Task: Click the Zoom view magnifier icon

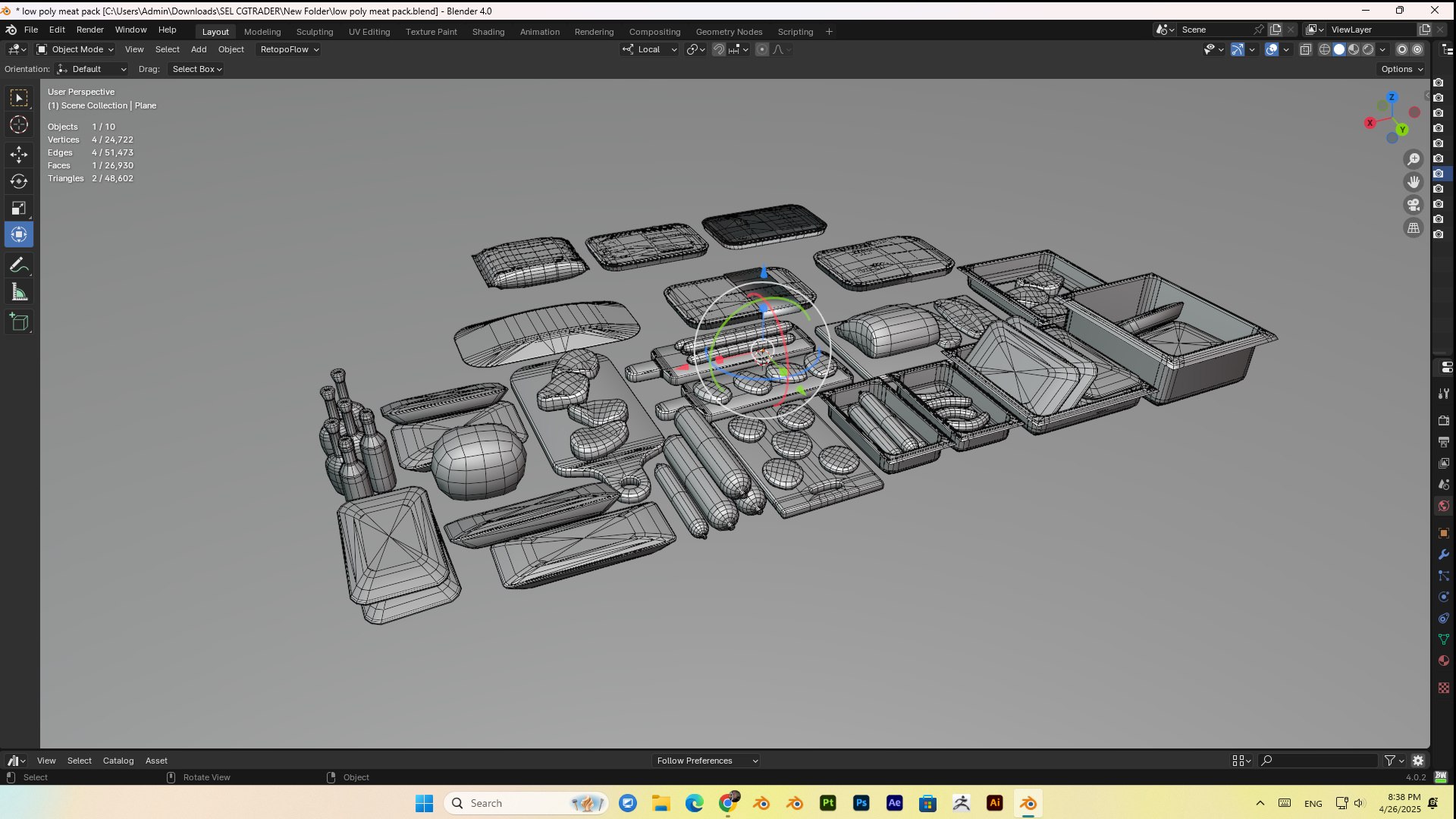Action: (x=1414, y=159)
